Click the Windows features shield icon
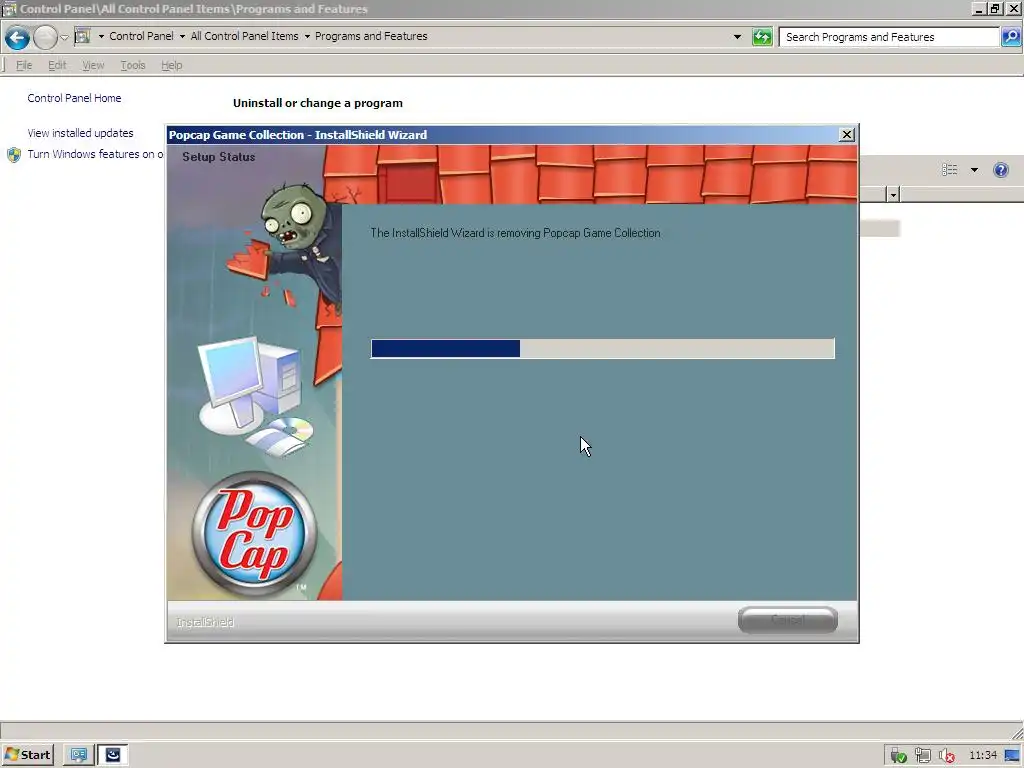The image size is (1024, 768). point(14,155)
